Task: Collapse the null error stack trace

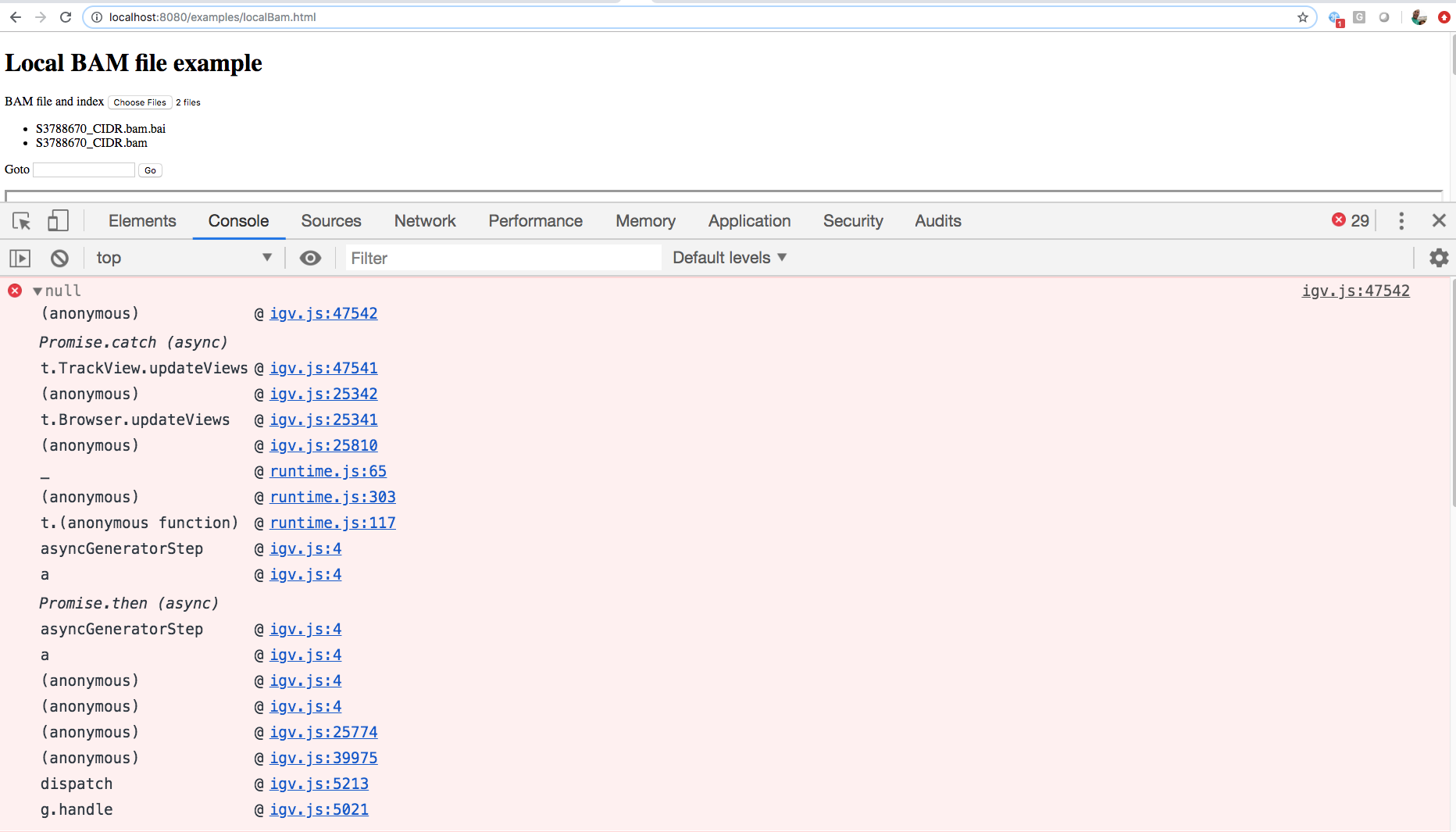Action: click(x=37, y=290)
